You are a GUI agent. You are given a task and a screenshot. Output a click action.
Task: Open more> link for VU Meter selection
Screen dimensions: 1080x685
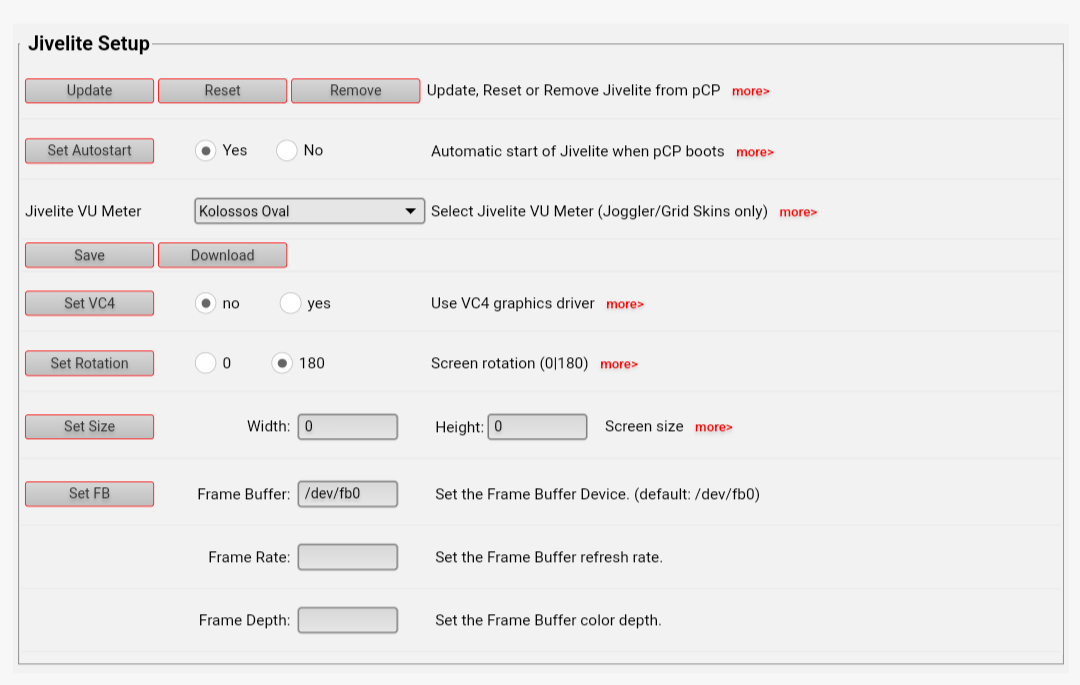pos(798,212)
